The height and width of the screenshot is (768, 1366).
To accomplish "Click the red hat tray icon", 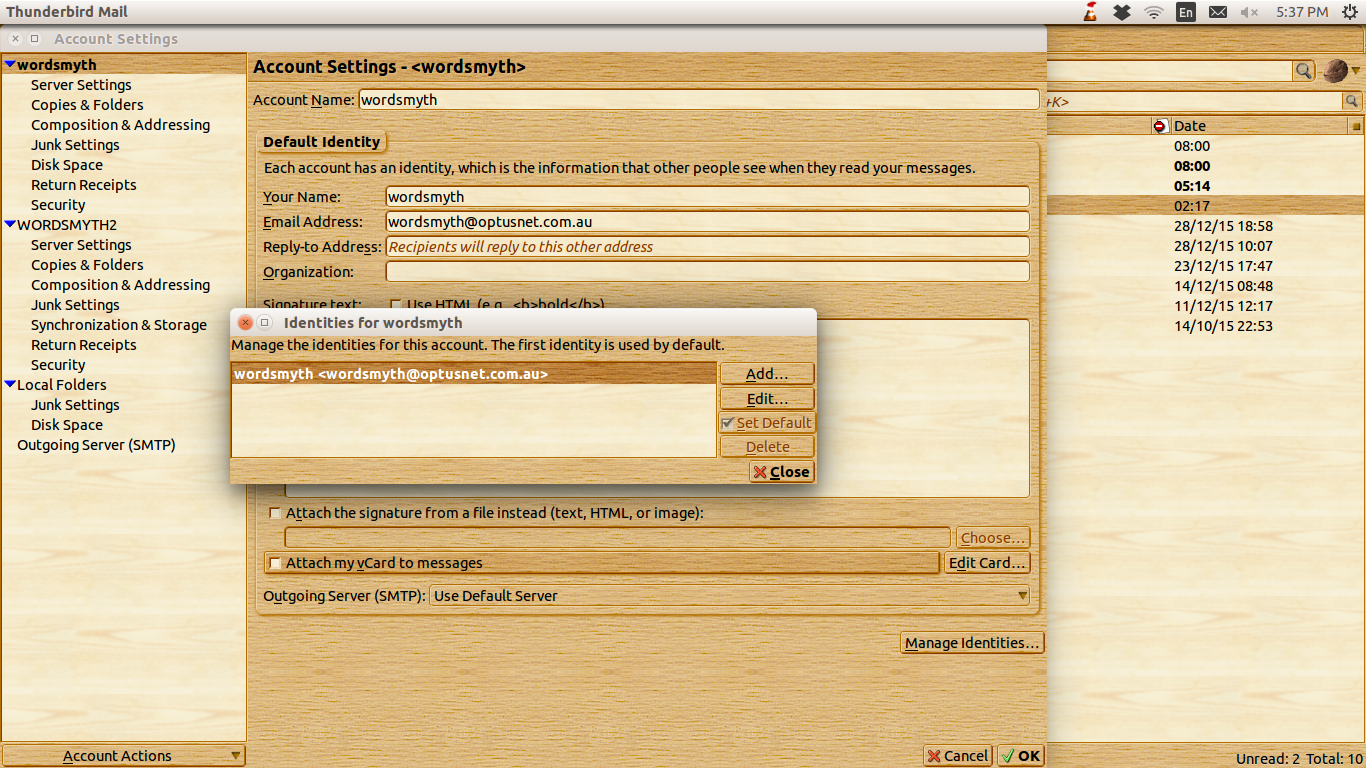I will coord(1091,12).
